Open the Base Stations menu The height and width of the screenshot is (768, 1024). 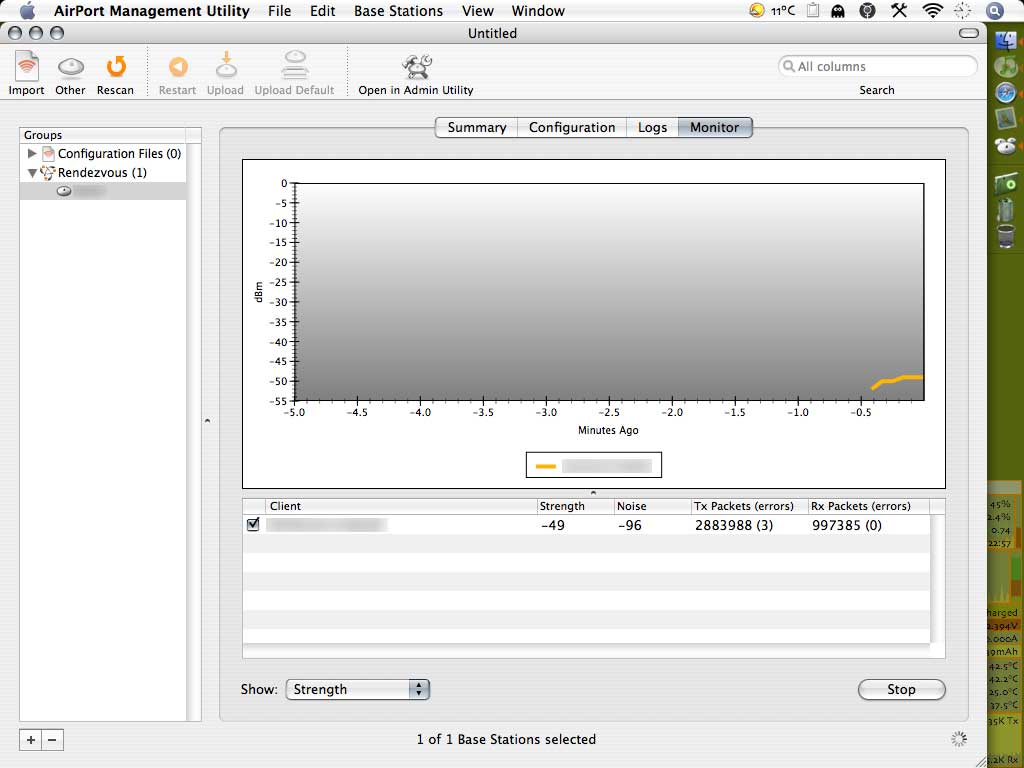tap(398, 10)
